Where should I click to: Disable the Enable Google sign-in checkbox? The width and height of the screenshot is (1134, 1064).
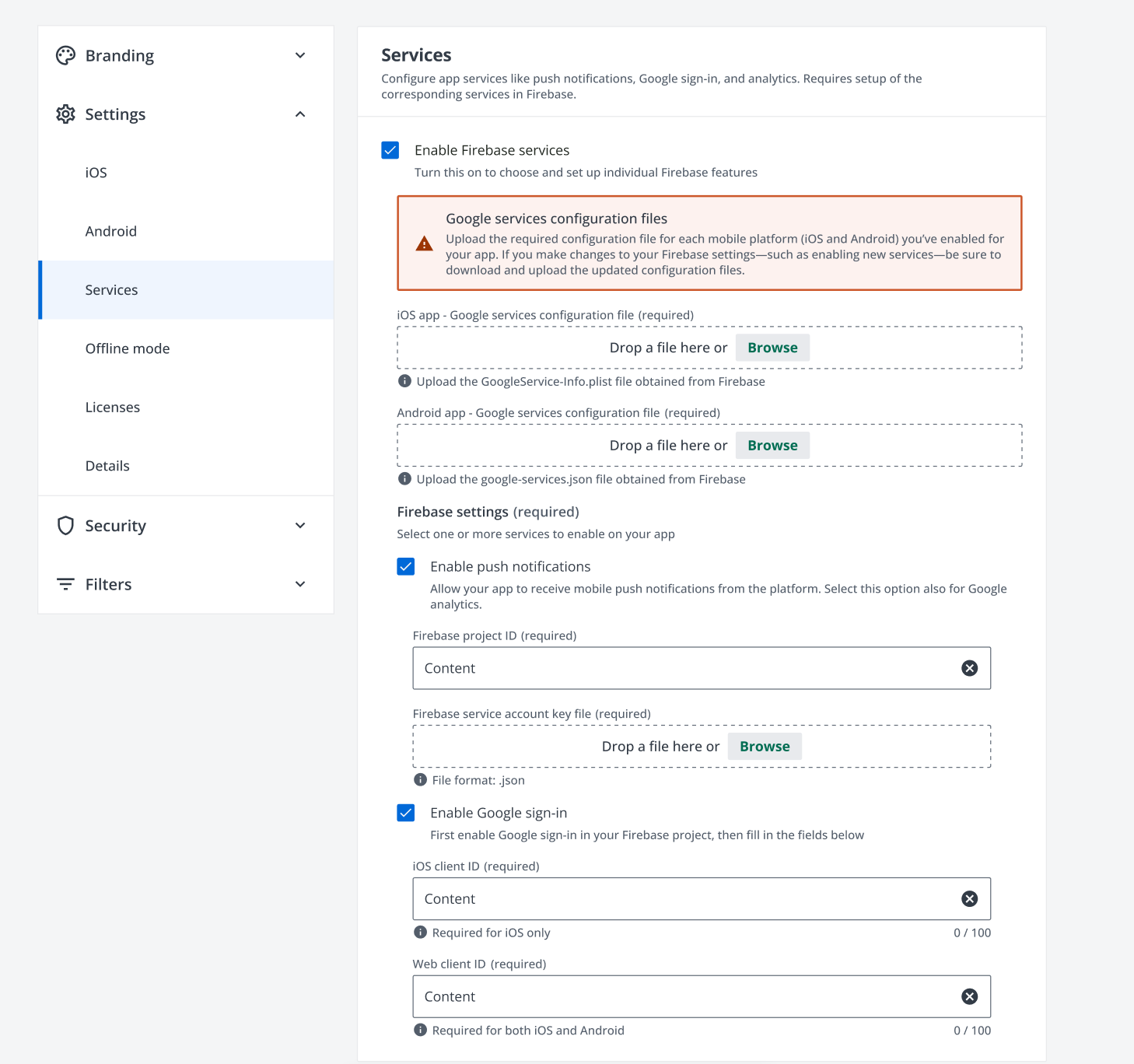pyautogui.click(x=406, y=813)
